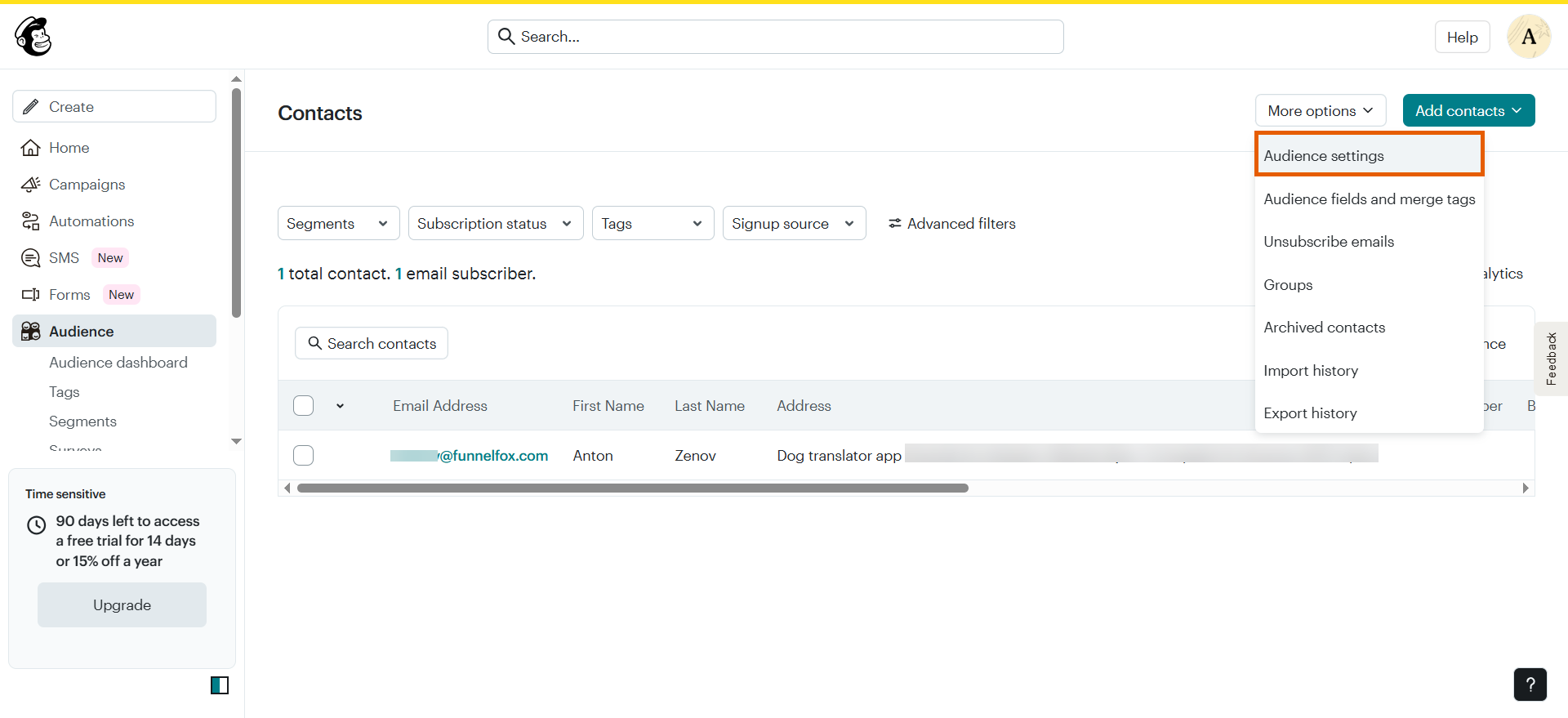Collapse the sidebar with the panel icon
The height and width of the screenshot is (718, 1568).
click(220, 685)
